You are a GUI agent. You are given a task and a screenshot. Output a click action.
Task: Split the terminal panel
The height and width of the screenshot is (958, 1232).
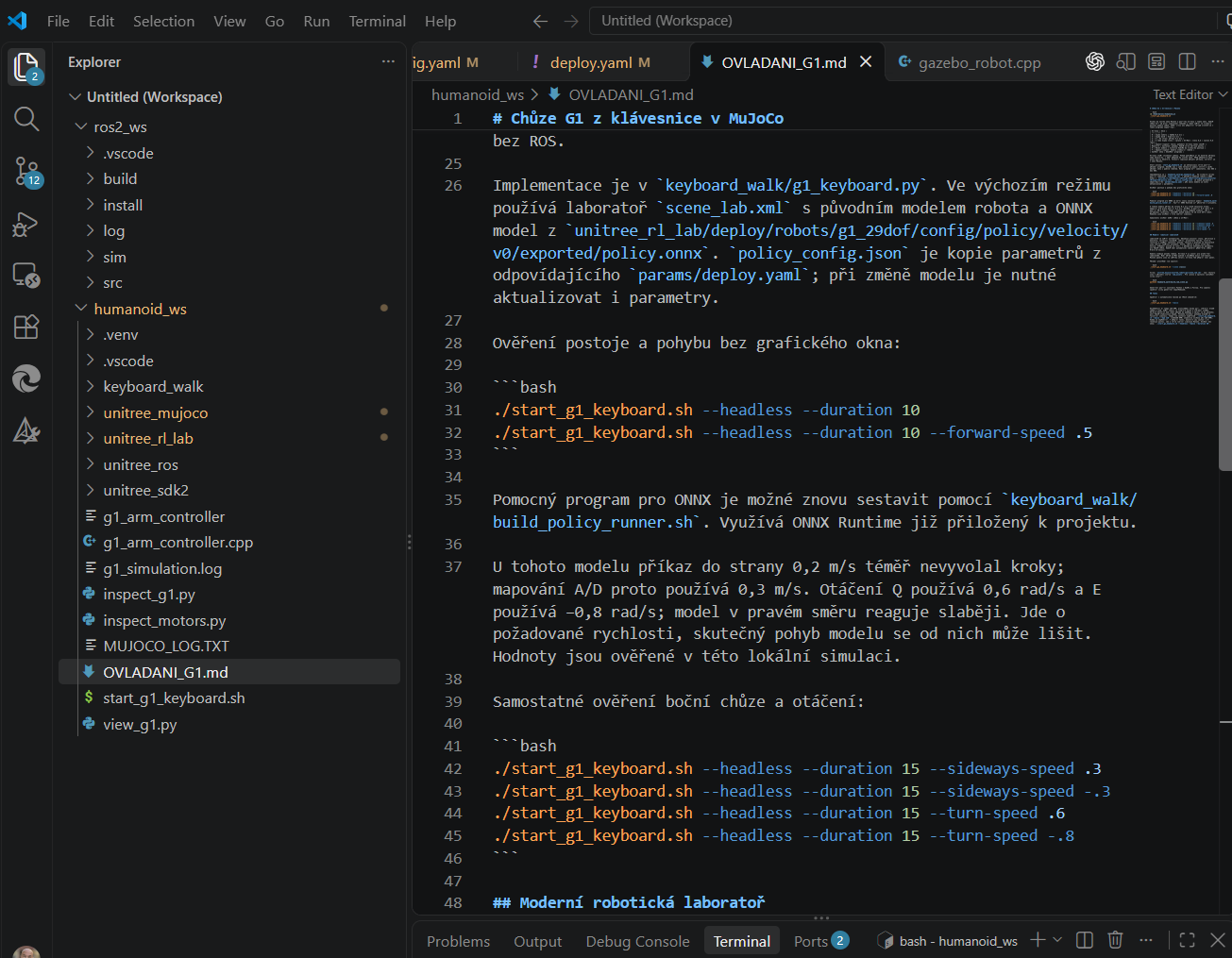[1085, 940]
